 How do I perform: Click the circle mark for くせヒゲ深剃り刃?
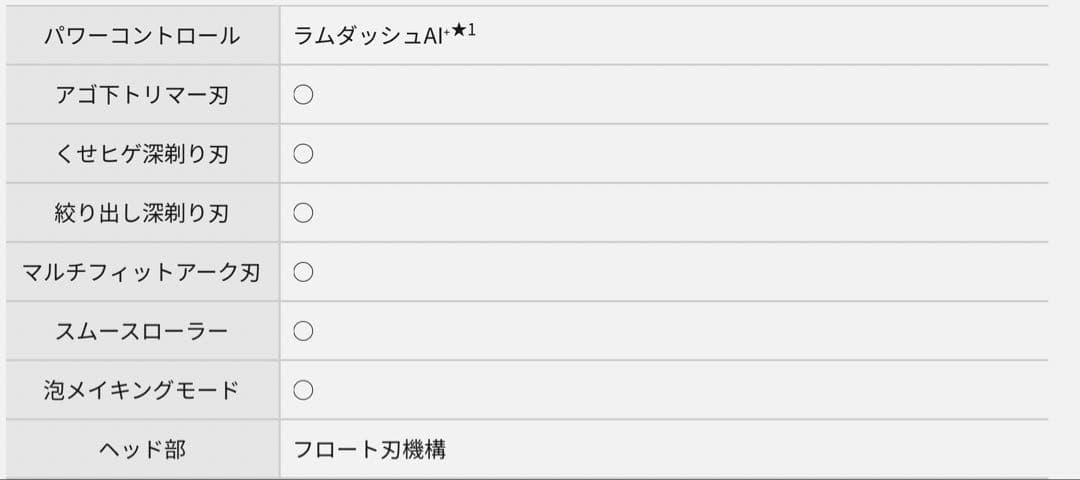(x=303, y=154)
